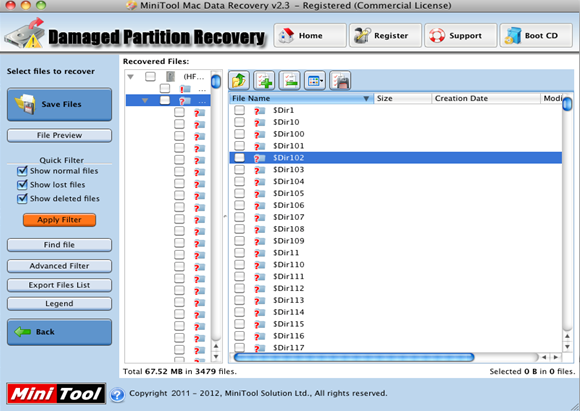Screen dimensions: 580x411
Task: Click the folder icon of $Dir109
Action: click(x=260, y=241)
